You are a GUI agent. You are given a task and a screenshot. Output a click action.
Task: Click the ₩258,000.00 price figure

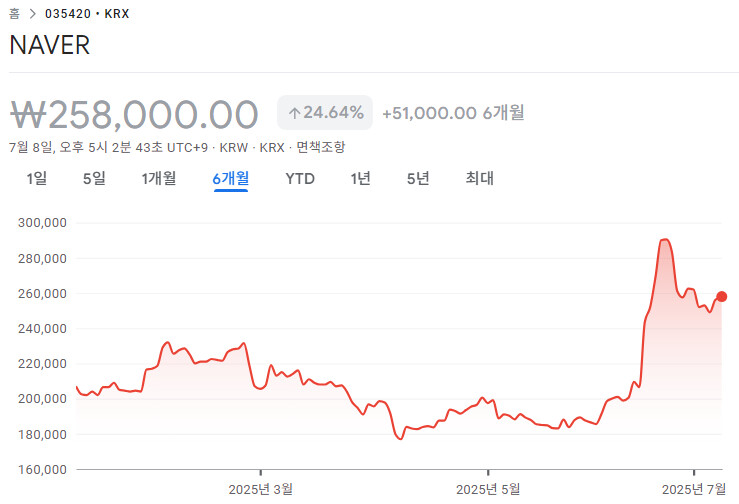[x=134, y=114]
